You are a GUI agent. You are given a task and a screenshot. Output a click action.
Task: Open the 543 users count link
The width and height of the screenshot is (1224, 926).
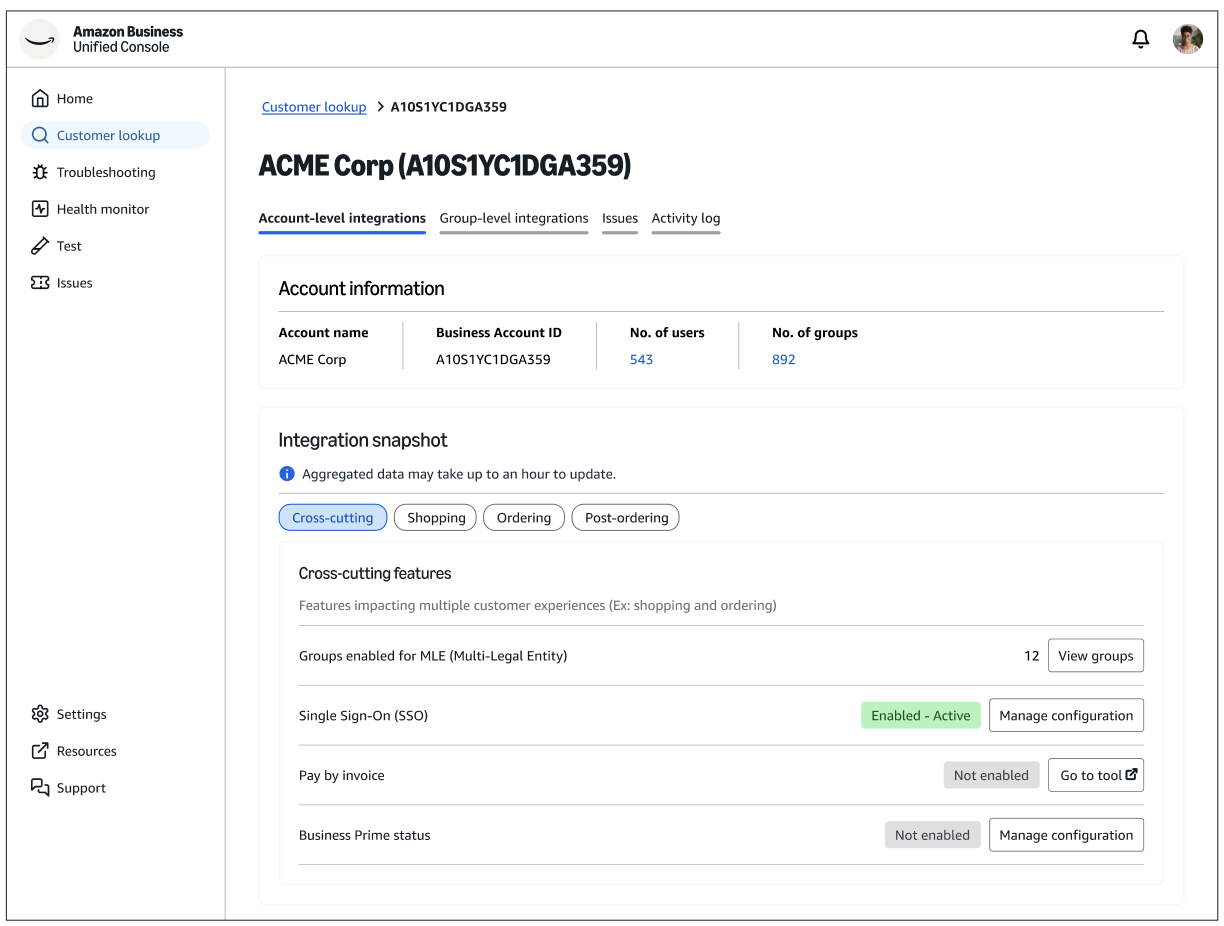pyautogui.click(x=641, y=359)
